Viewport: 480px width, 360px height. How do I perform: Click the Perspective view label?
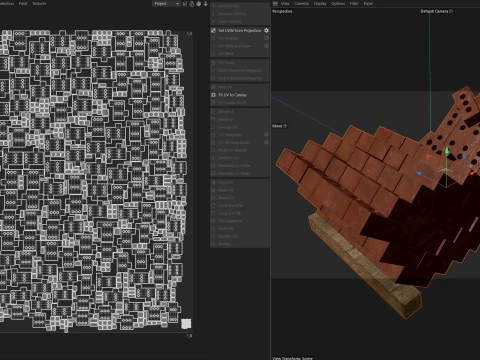click(x=282, y=11)
